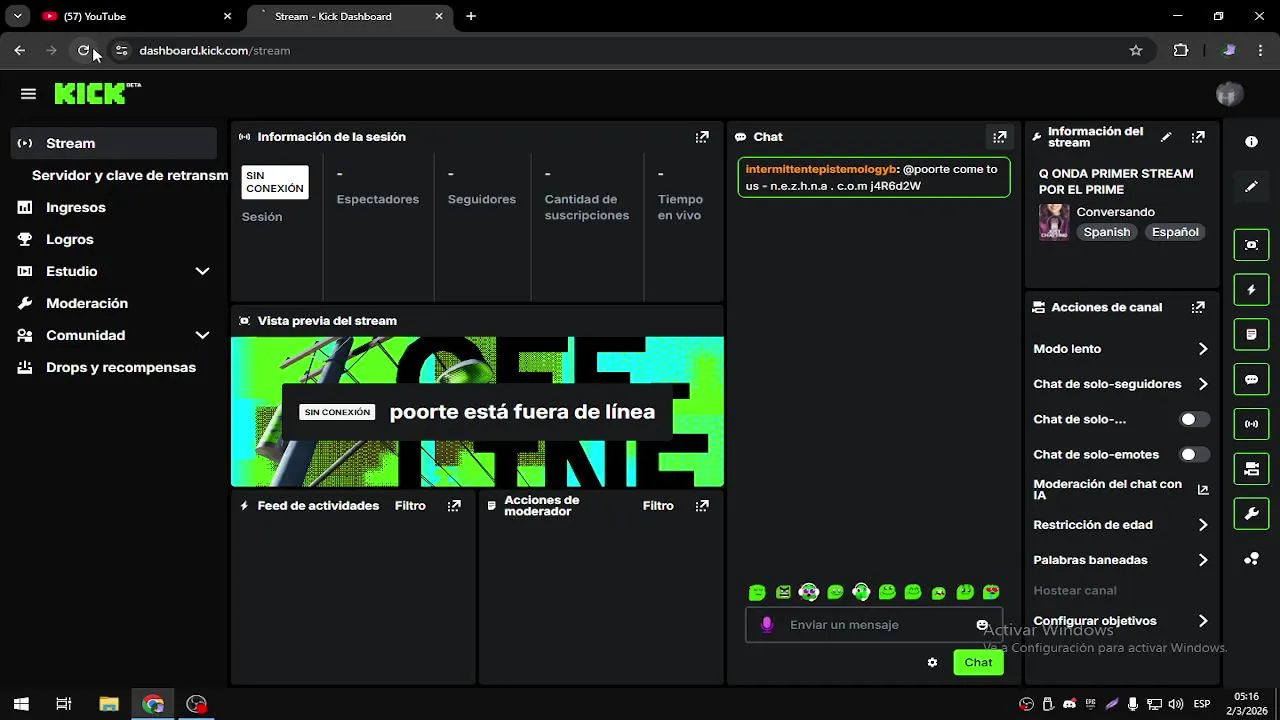
Task: Click the three-dots layout icon in sidebar
Action: [x=1251, y=559]
